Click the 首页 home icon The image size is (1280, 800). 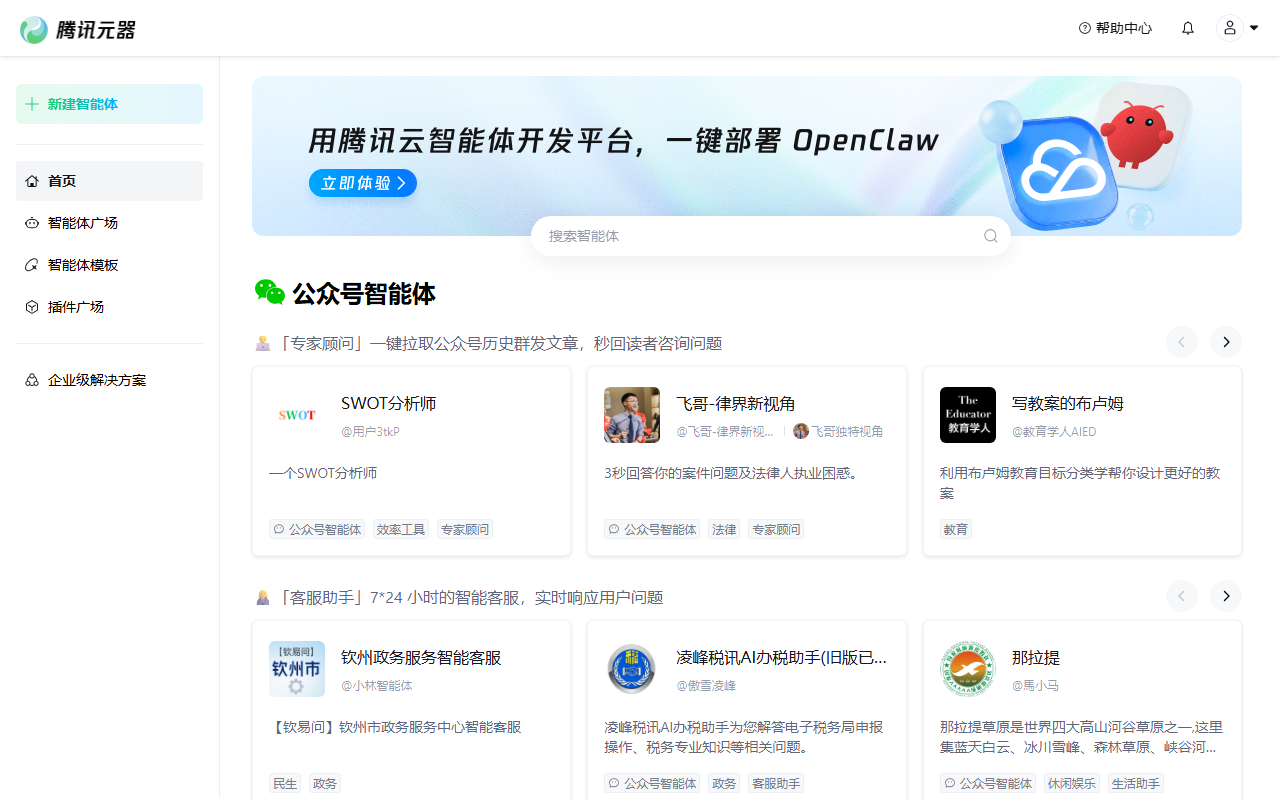coord(32,181)
